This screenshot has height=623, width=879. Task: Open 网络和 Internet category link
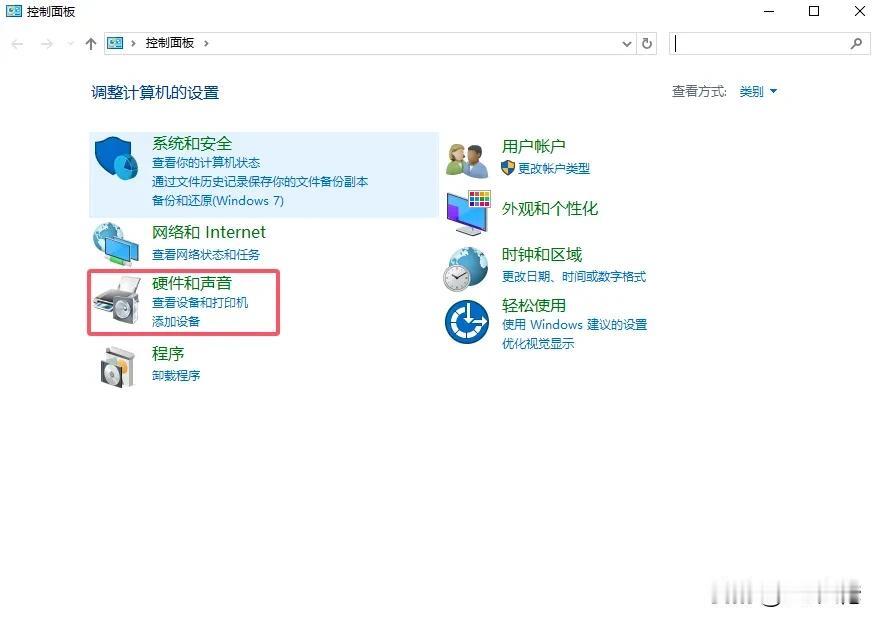point(209,232)
